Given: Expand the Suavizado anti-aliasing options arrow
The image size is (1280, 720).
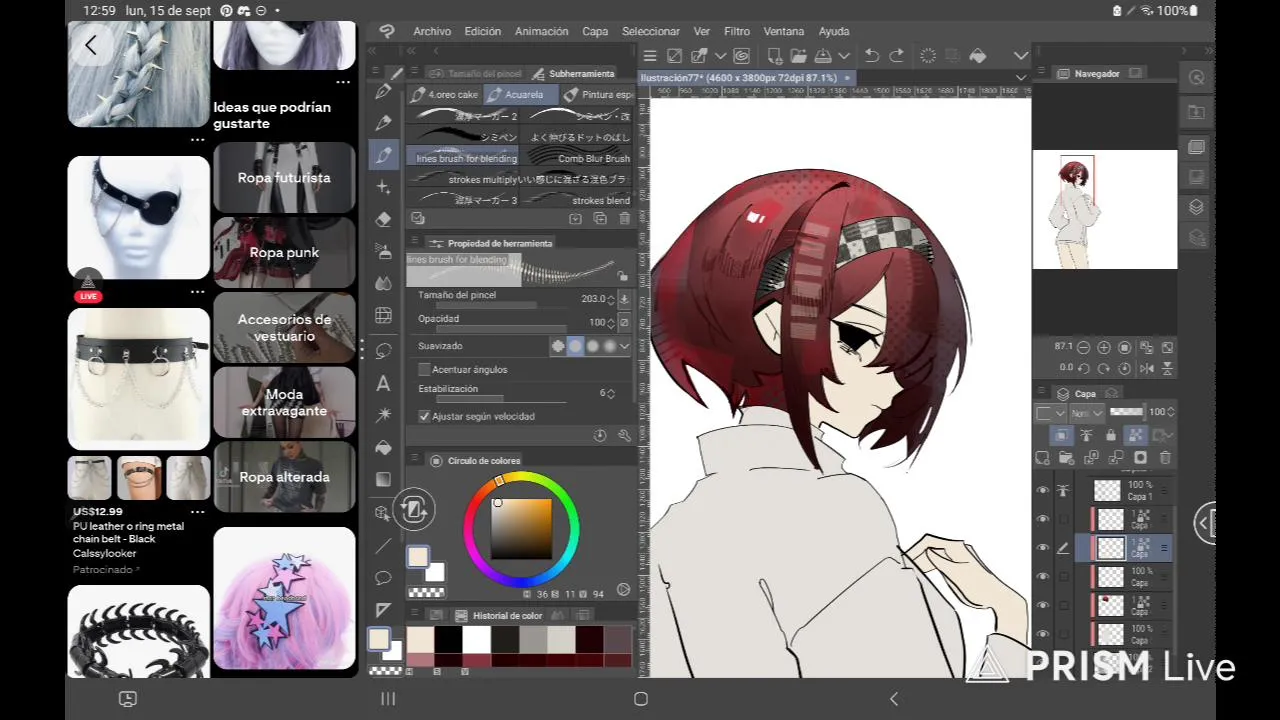Looking at the screenshot, I should coord(625,346).
